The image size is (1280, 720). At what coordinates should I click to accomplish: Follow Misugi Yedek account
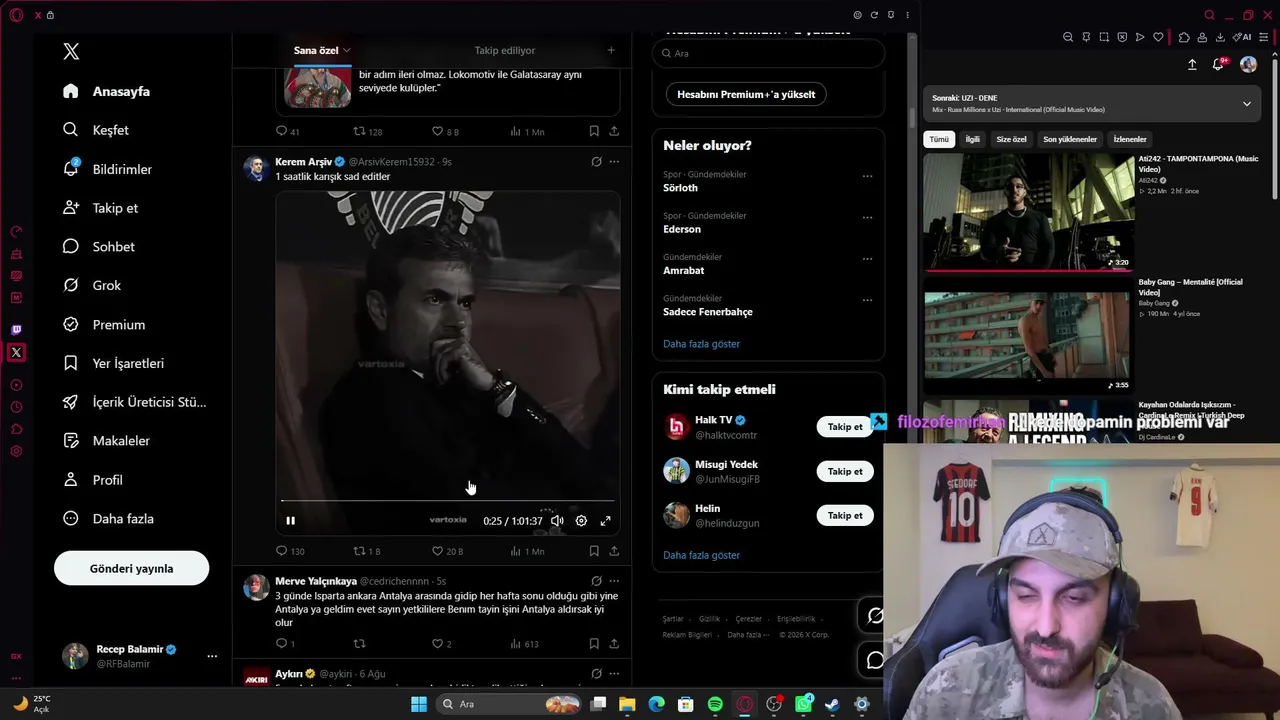tap(845, 471)
